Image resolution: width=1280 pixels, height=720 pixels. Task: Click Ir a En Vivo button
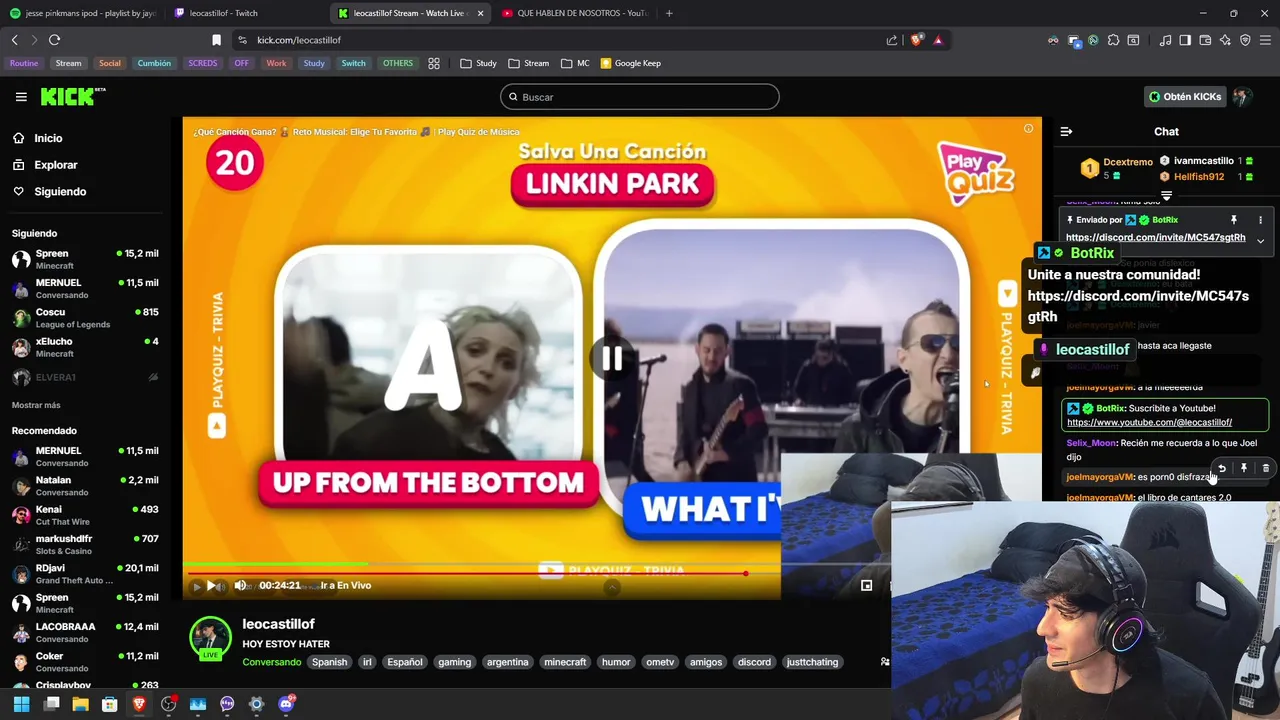point(345,586)
